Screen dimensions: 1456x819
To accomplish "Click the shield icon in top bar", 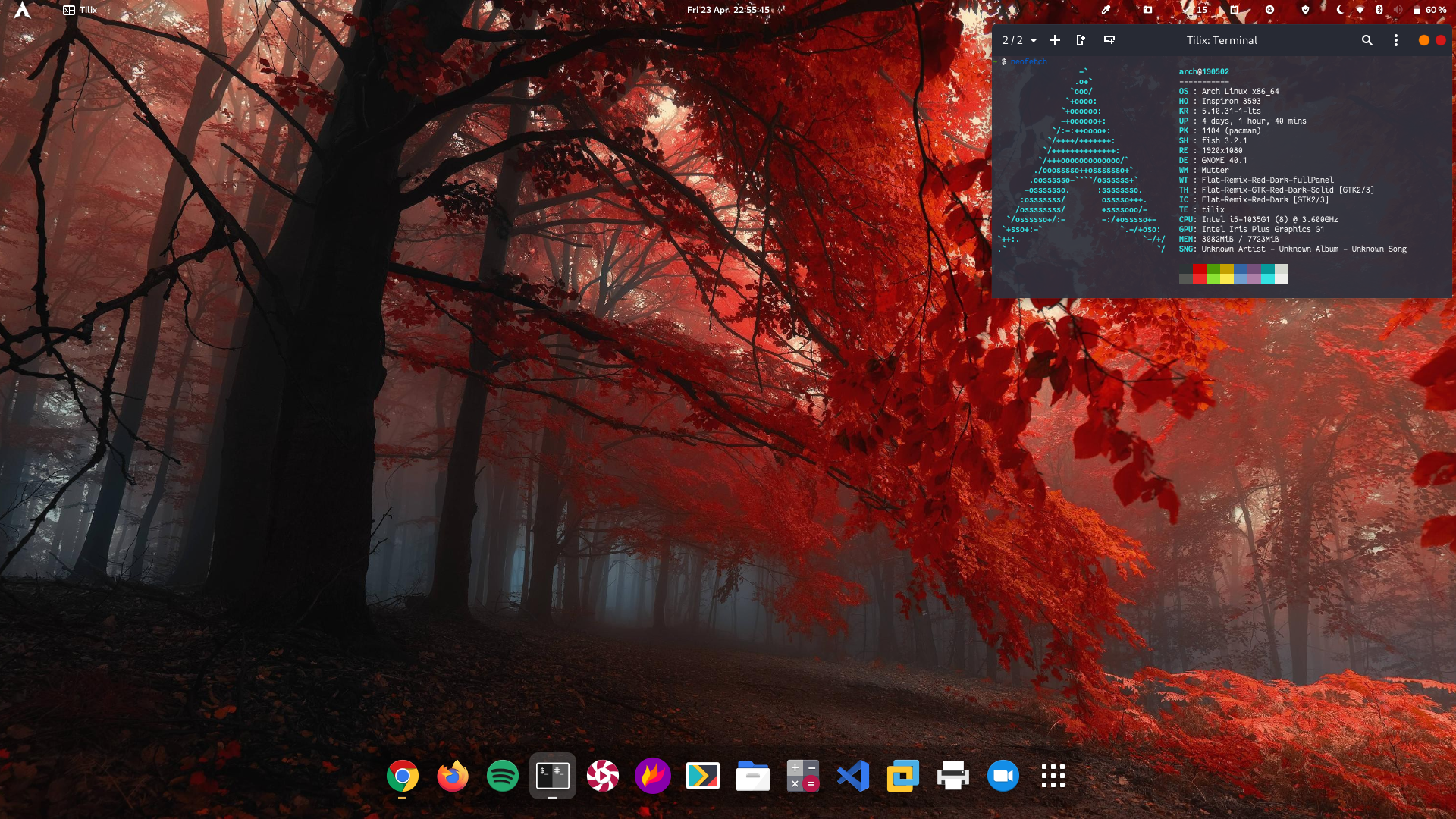I will click(1305, 10).
